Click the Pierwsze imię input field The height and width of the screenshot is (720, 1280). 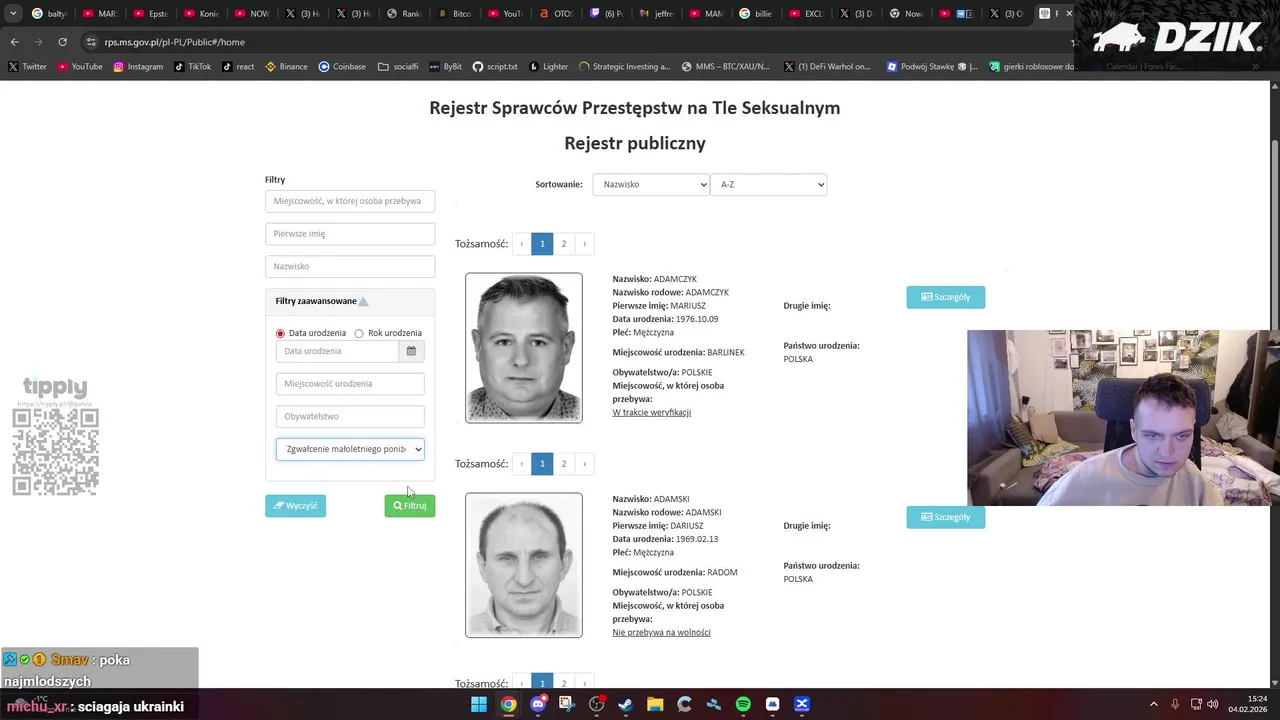pyautogui.click(x=350, y=234)
